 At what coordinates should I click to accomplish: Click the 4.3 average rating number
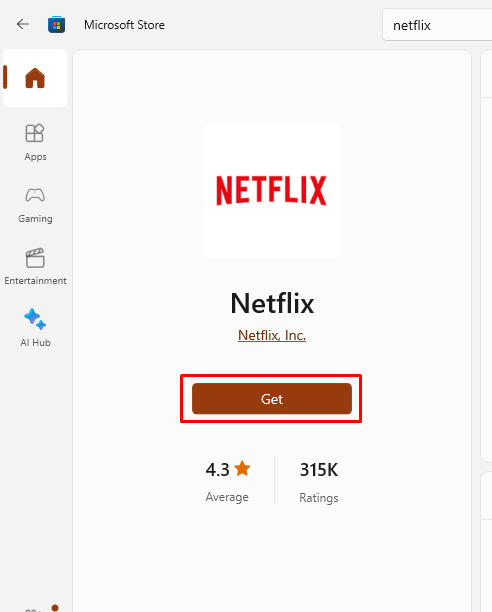tap(217, 470)
